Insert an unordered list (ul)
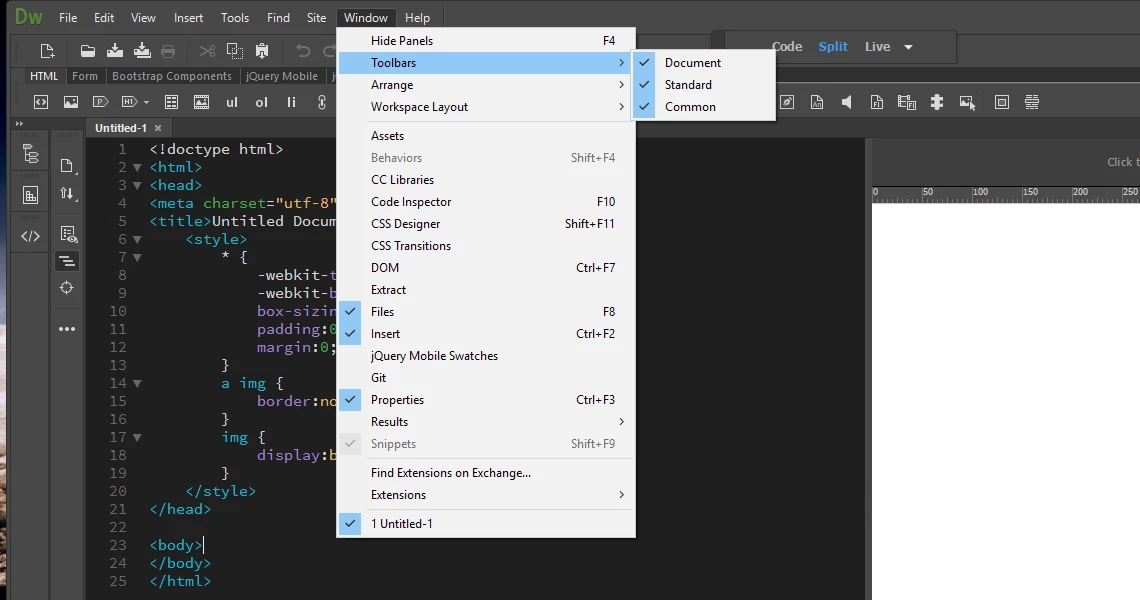1140x600 pixels. point(232,103)
